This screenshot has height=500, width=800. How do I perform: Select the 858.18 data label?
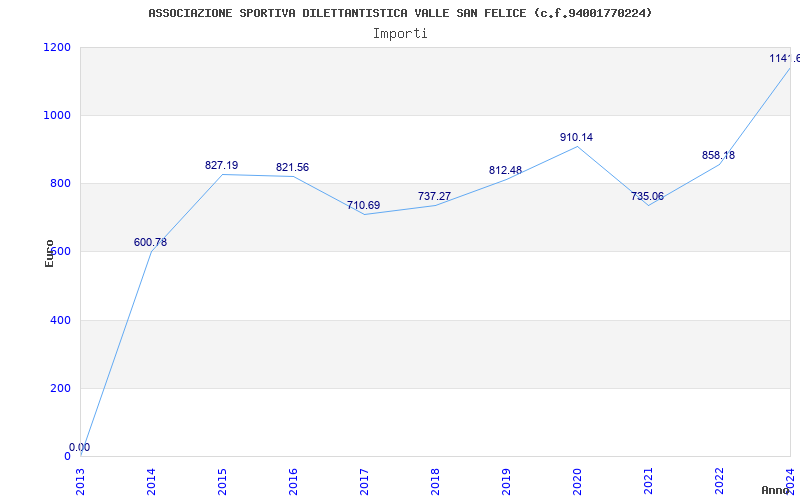tap(718, 155)
